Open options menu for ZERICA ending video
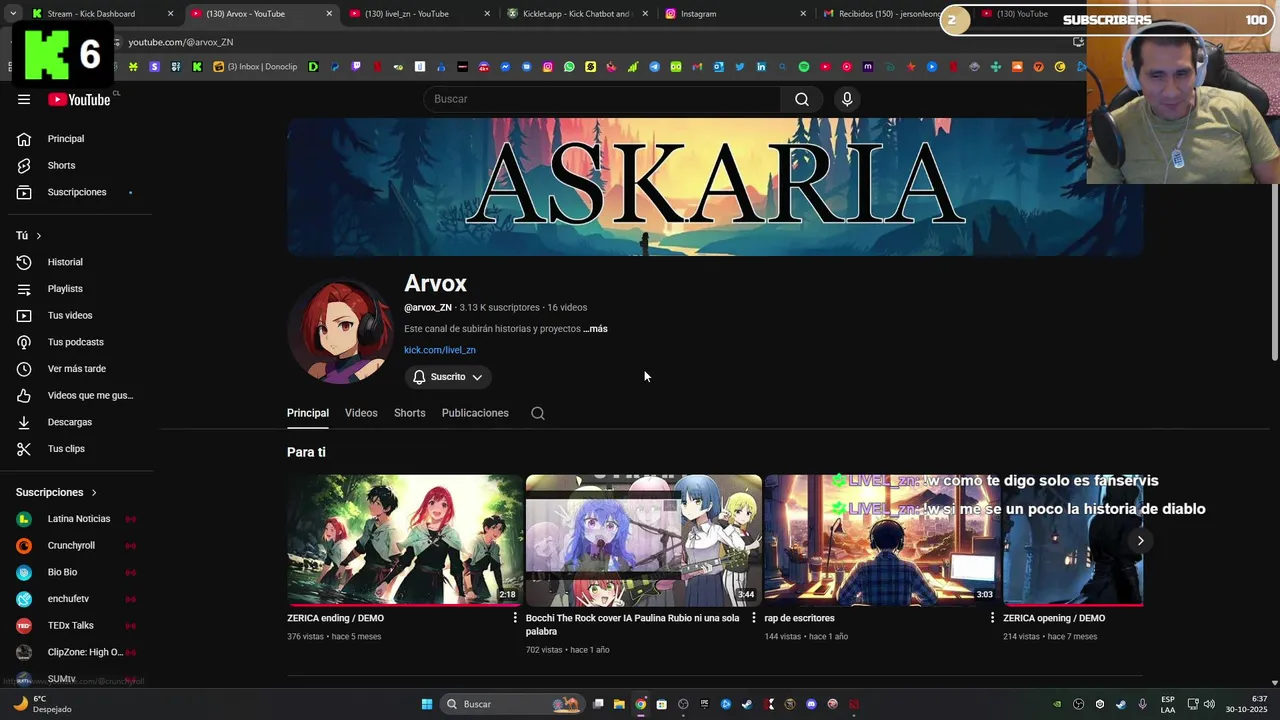The image size is (1280, 720). (x=516, y=618)
